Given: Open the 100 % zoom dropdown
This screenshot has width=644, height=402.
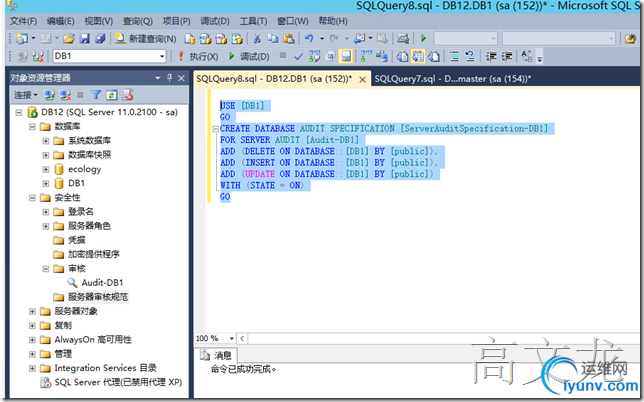Looking at the screenshot, I should point(232,338).
